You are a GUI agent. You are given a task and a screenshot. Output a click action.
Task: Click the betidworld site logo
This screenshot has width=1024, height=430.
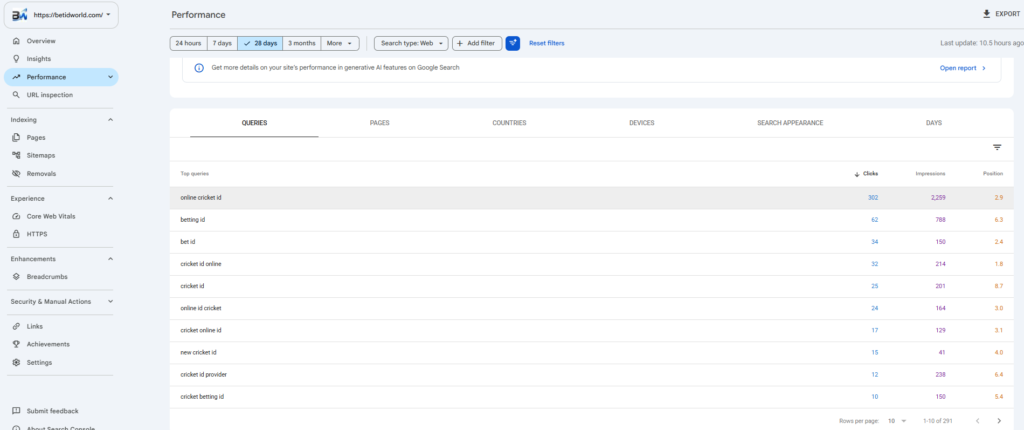(20, 15)
